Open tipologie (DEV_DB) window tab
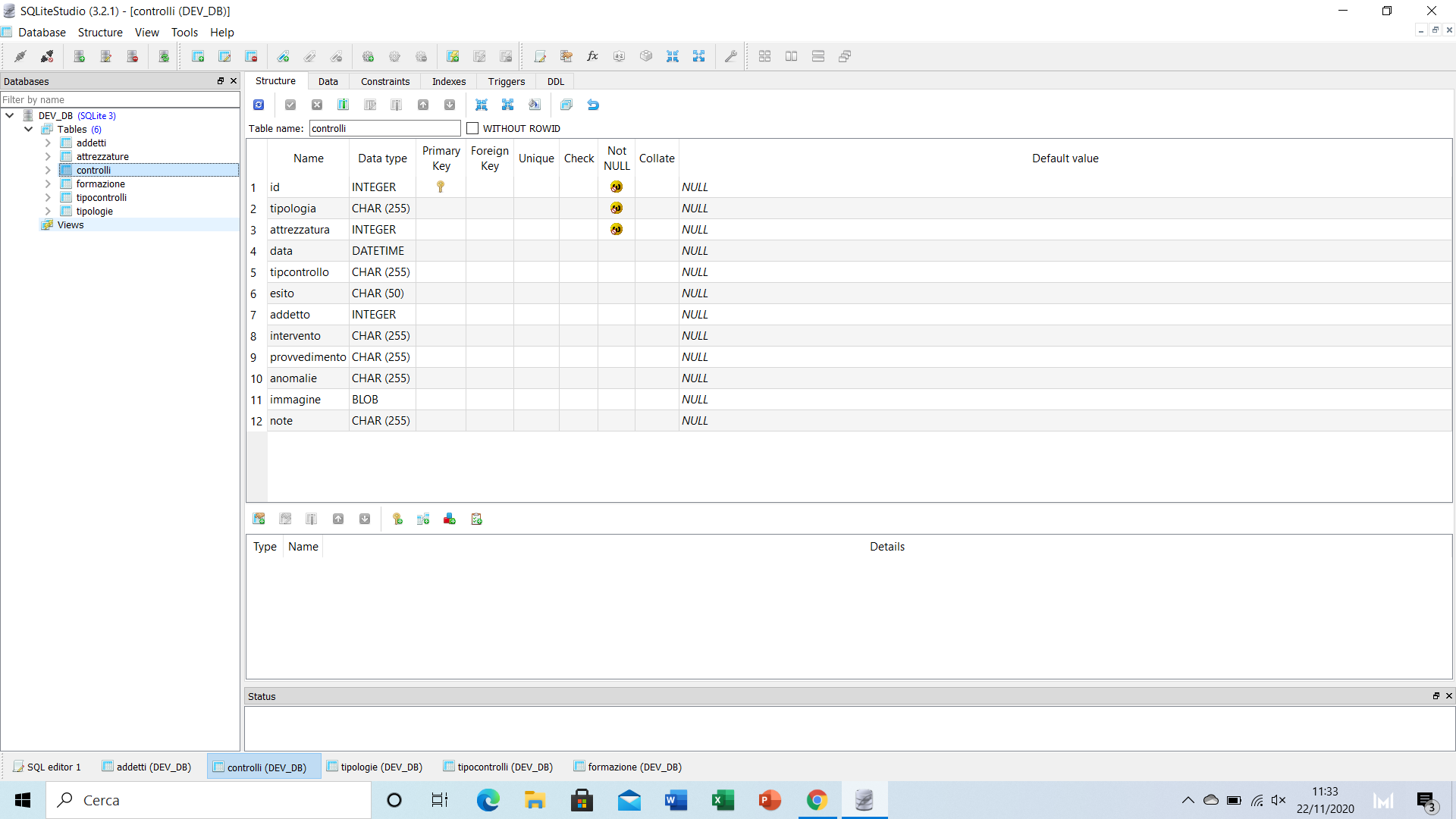 (x=375, y=767)
